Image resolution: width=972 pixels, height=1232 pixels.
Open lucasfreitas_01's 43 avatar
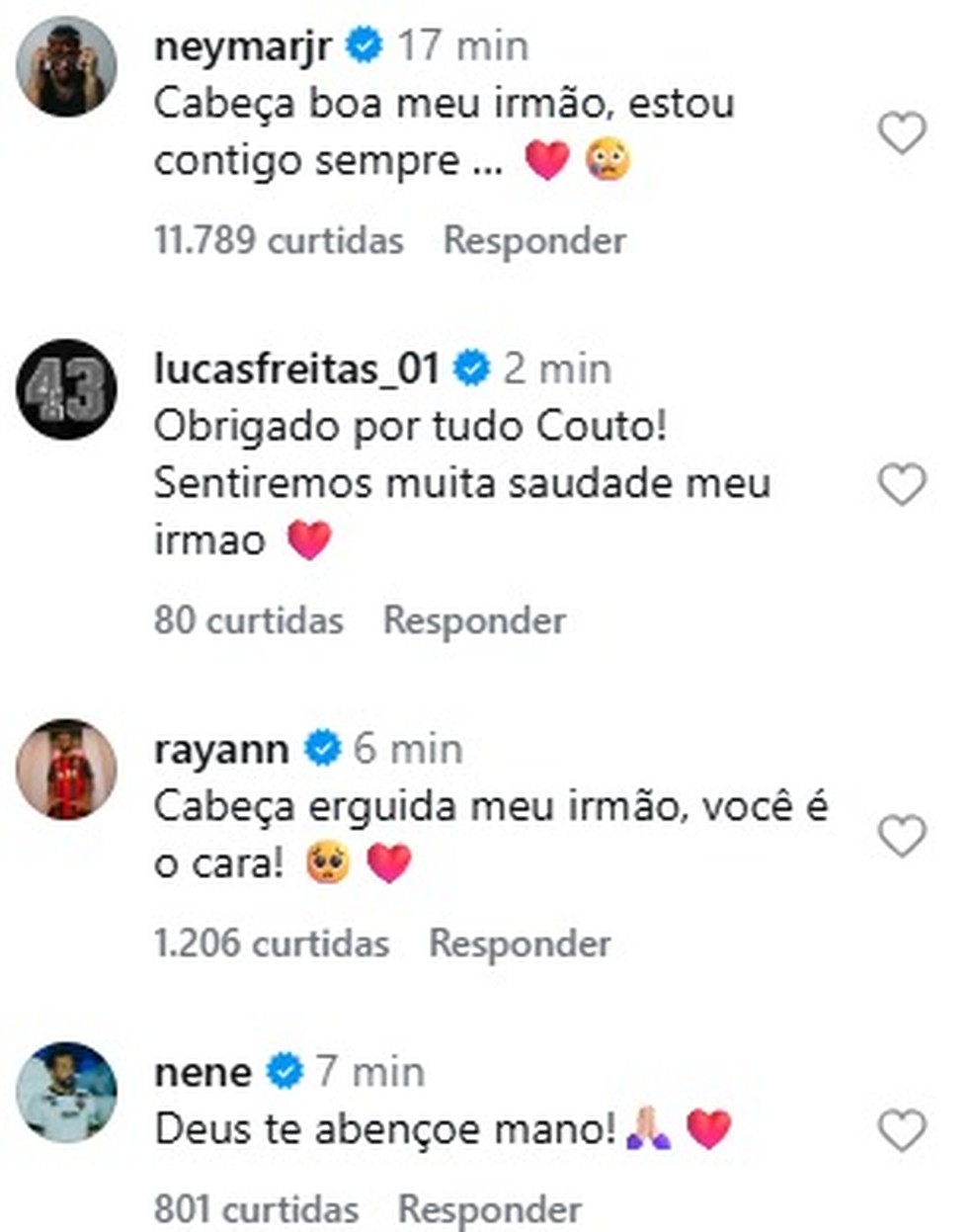tap(66, 389)
